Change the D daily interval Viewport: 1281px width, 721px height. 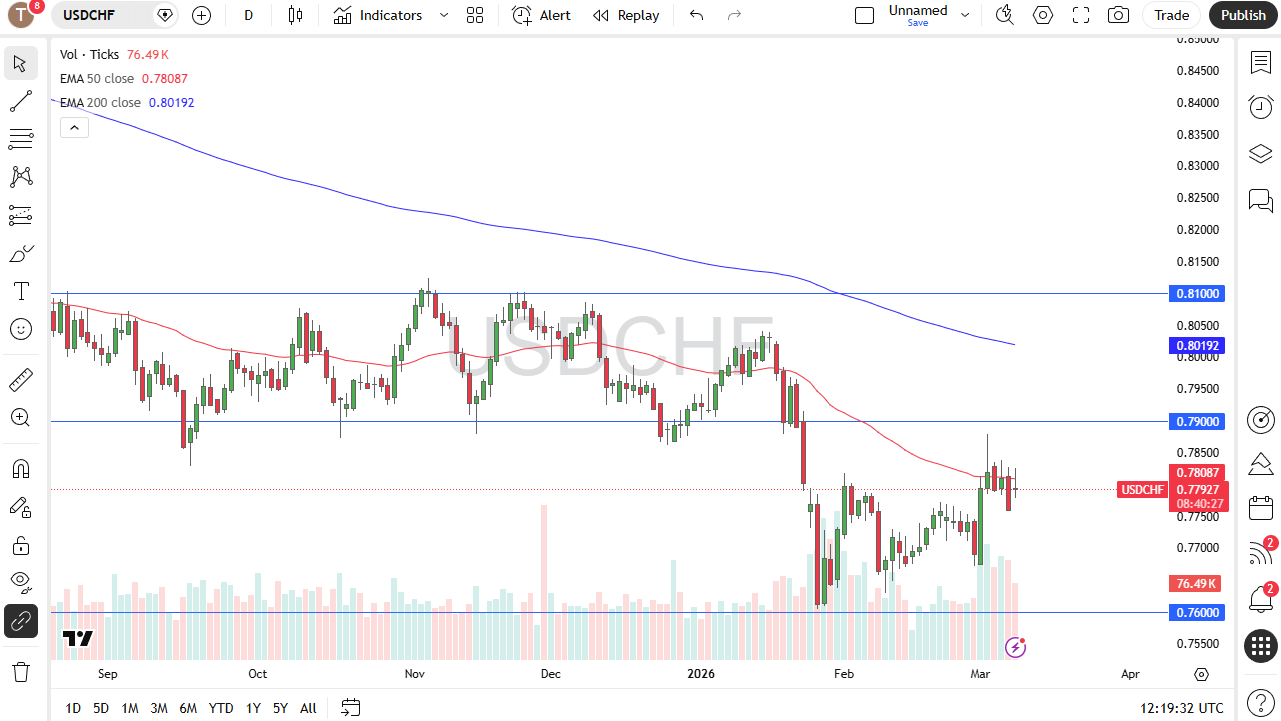pos(248,15)
